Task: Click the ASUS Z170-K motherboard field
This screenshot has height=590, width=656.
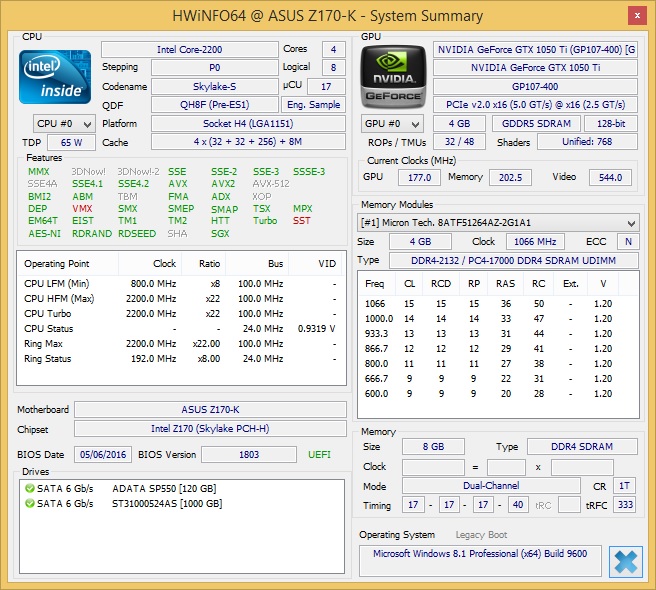Action: coord(210,410)
